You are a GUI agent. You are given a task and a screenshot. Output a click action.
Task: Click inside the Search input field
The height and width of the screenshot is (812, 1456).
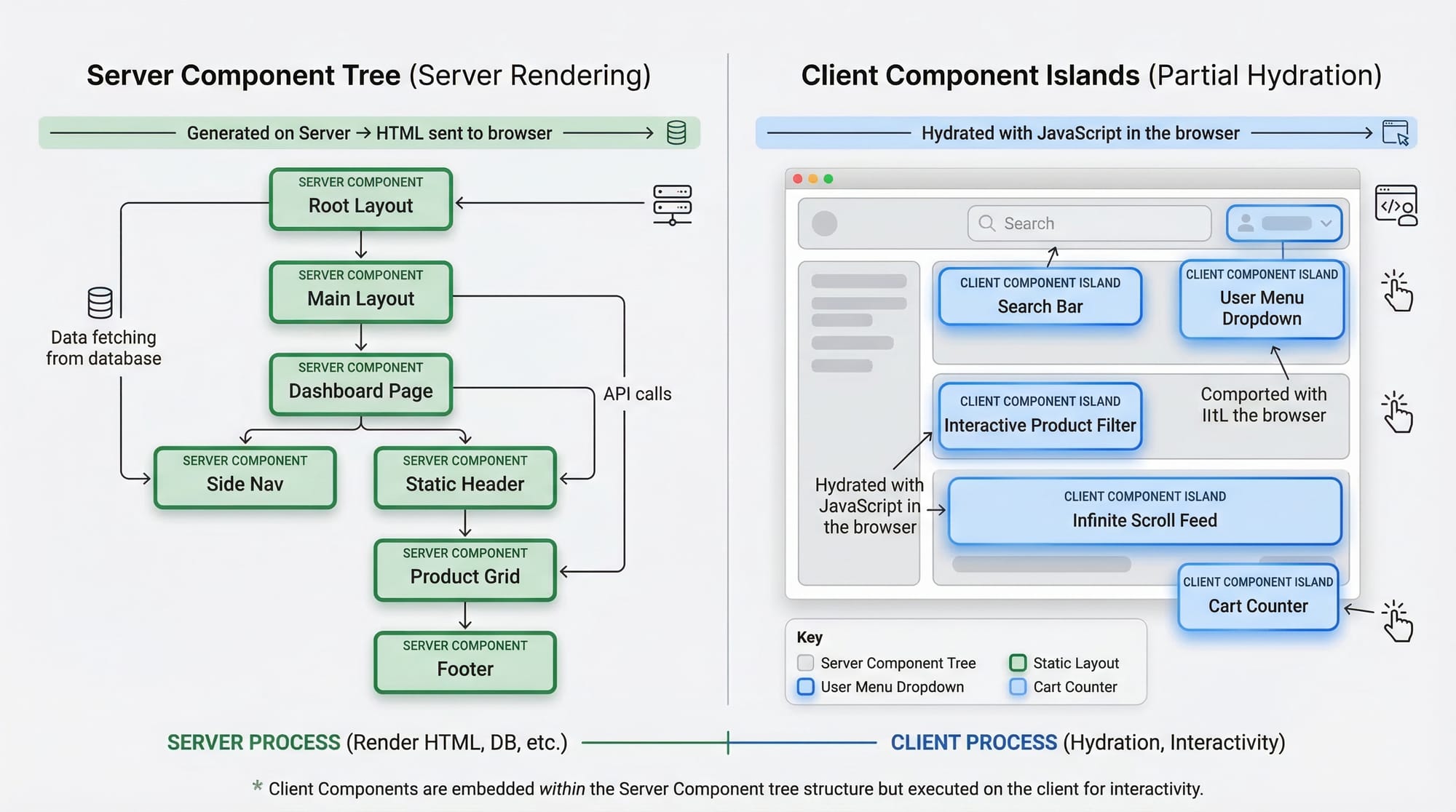pos(1088,223)
